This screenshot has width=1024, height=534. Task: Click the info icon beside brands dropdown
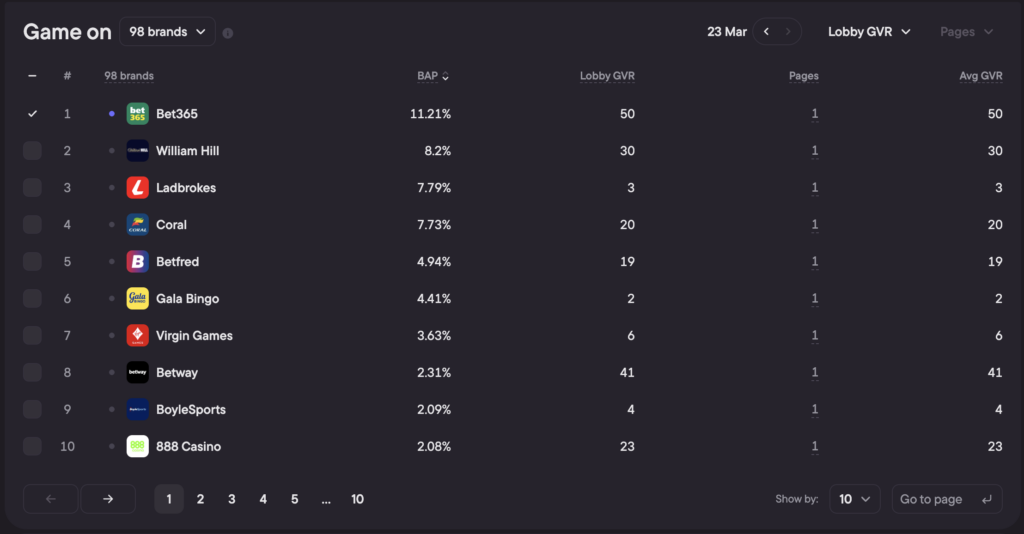pyautogui.click(x=228, y=33)
